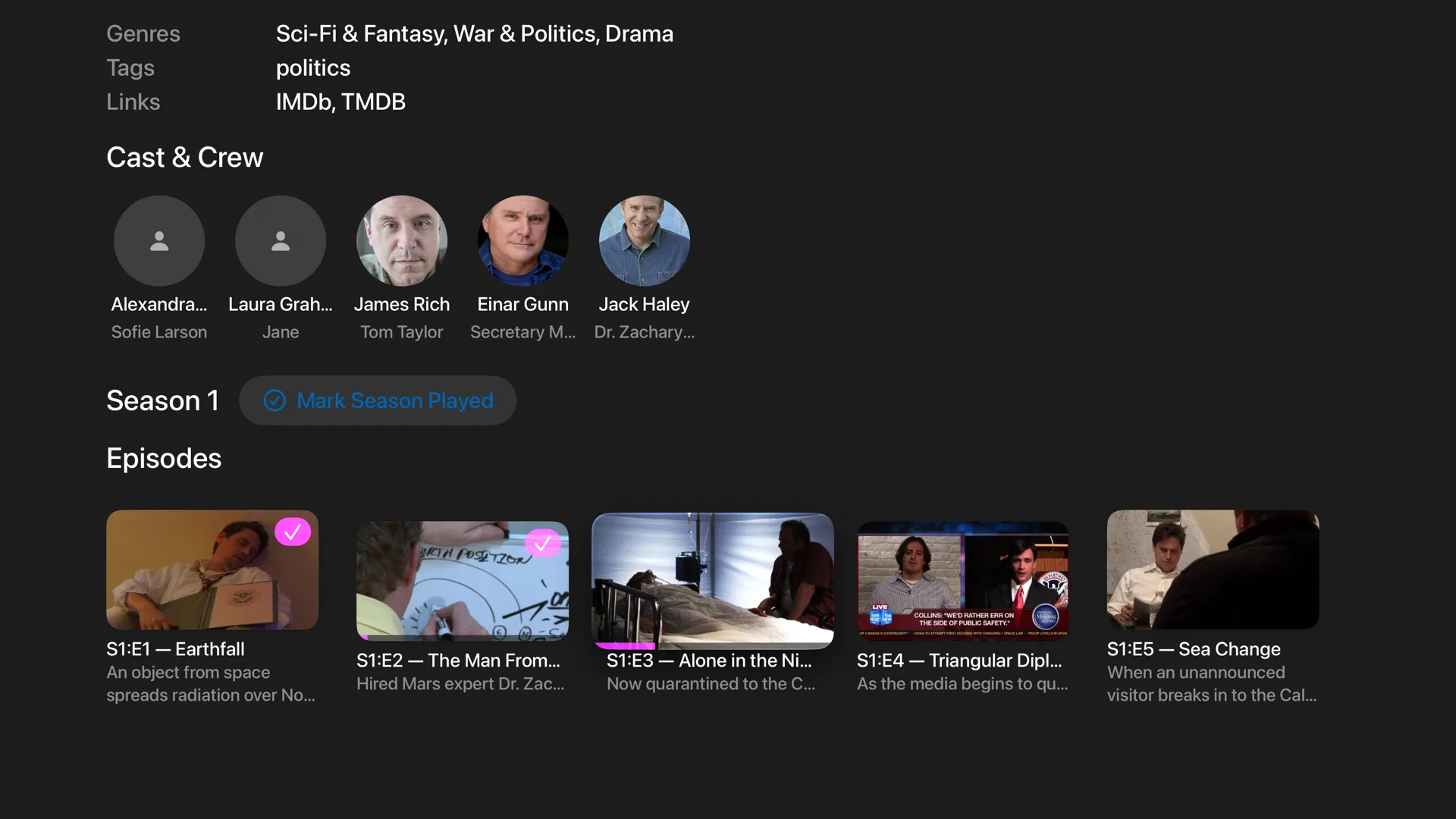1456x819 pixels.
Task: Select the 'Episodes' heading
Action: 164,458
